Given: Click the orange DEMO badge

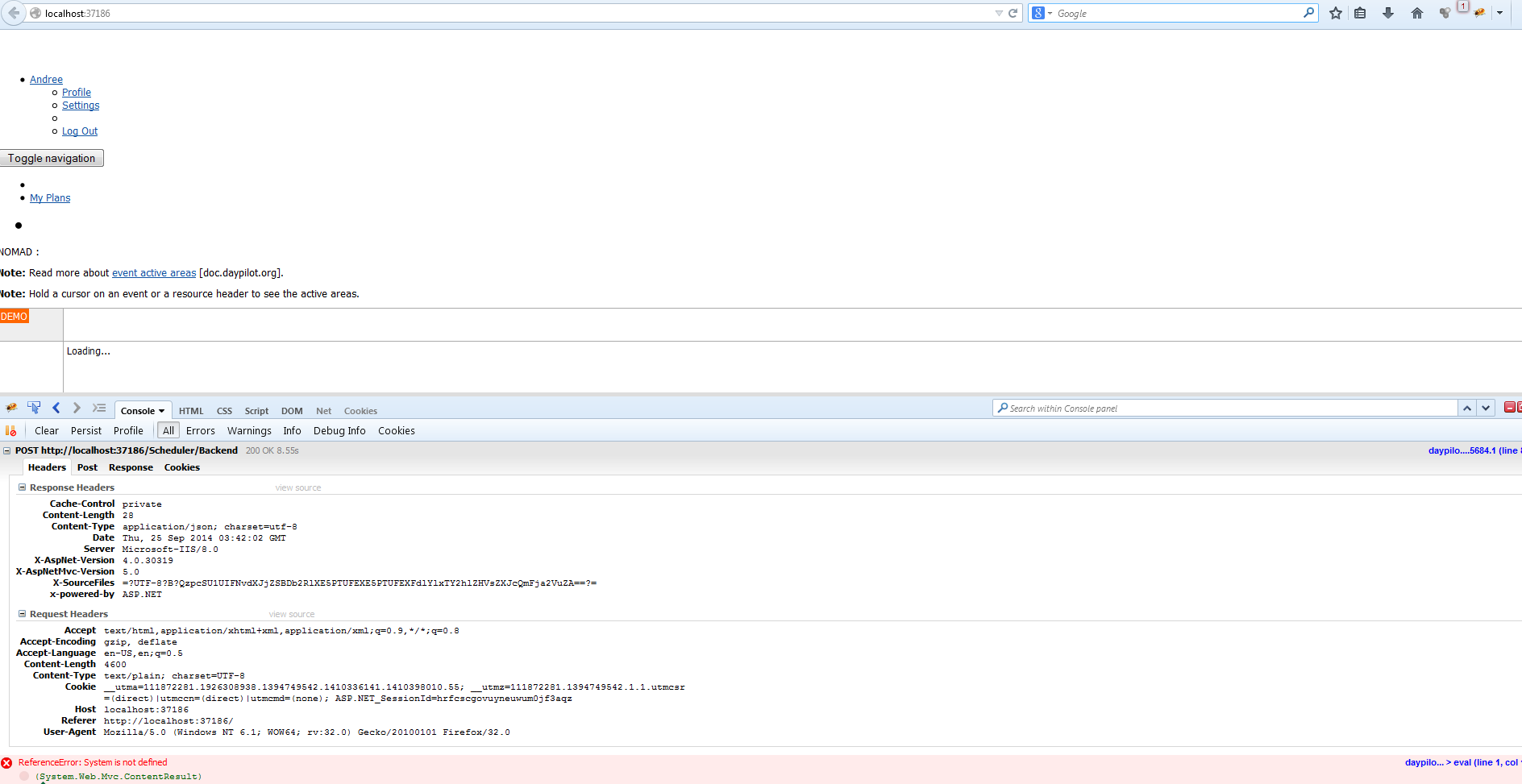Looking at the screenshot, I should [x=14, y=317].
